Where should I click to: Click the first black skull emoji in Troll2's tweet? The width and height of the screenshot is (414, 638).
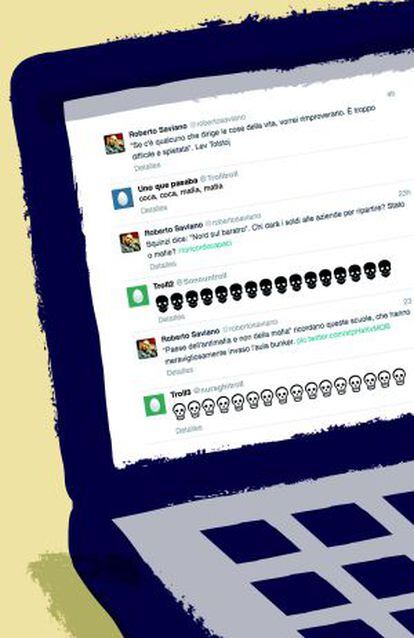162,303
